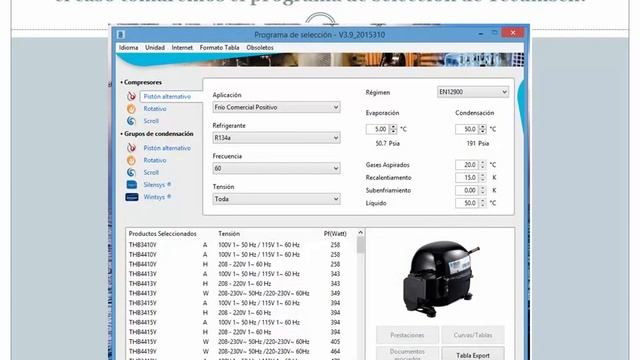Select THB4410Y H row with 208-220V
Screen dimensions: 640x360
pyautogui.click(x=241, y=264)
